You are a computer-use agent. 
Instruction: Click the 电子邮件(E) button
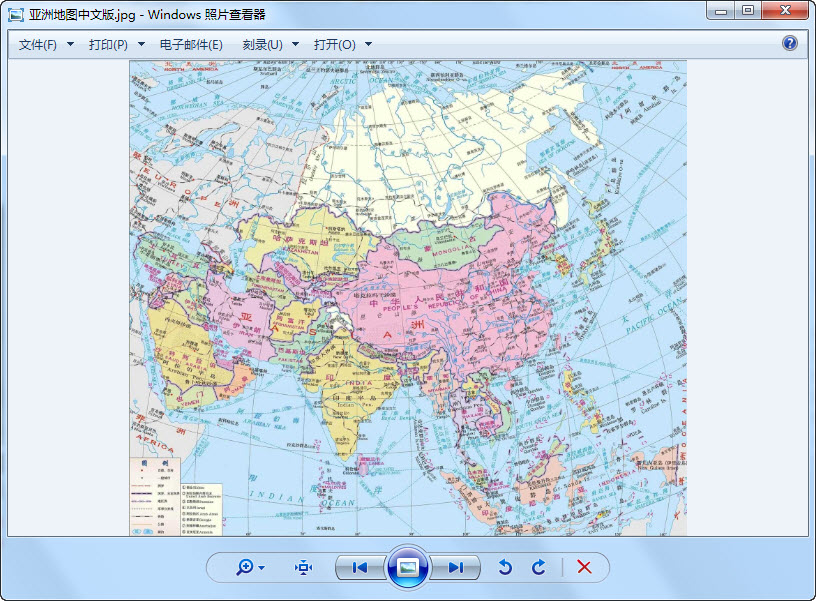point(191,44)
